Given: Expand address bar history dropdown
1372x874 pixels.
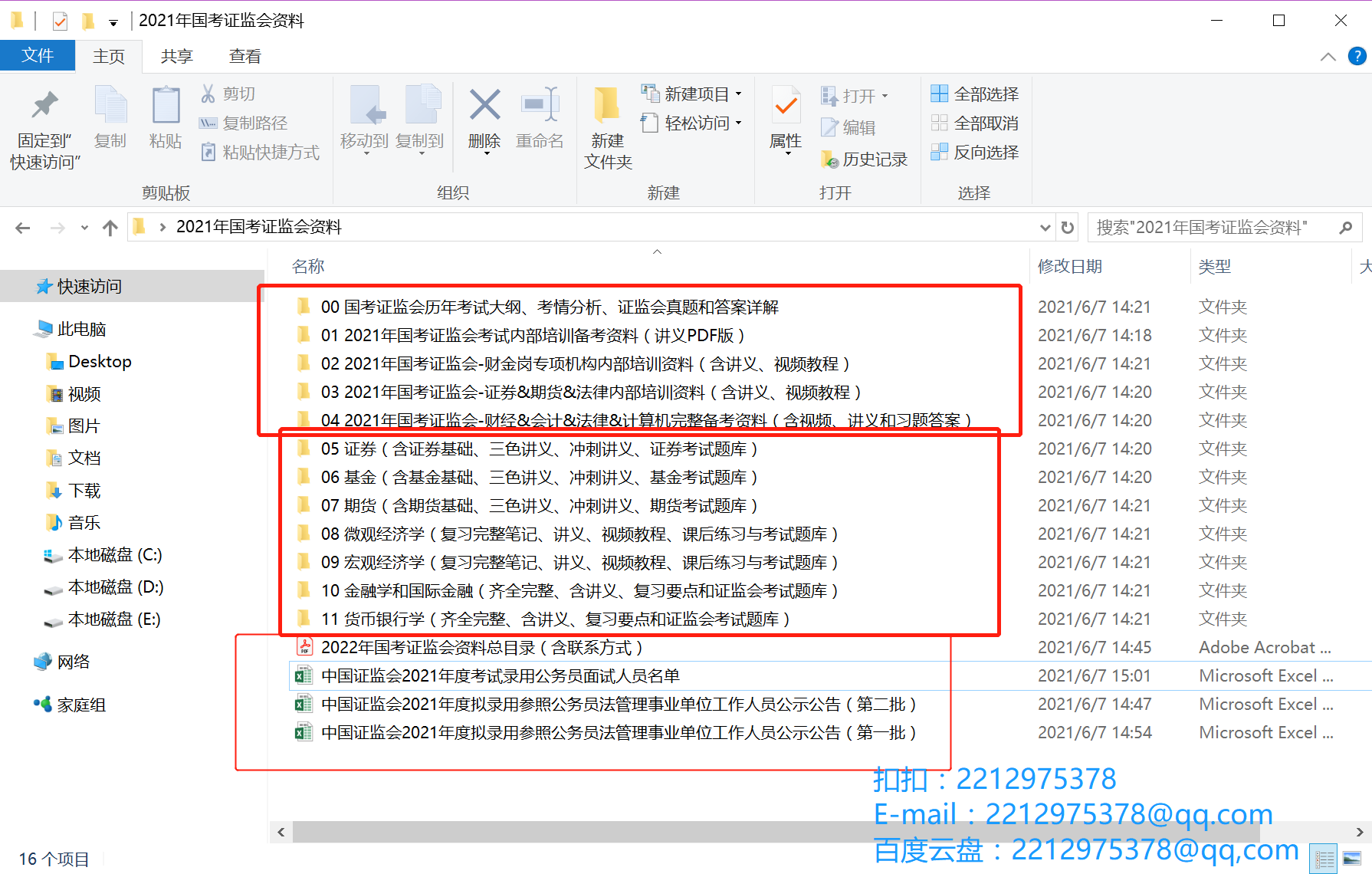Looking at the screenshot, I should coord(1045,228).
